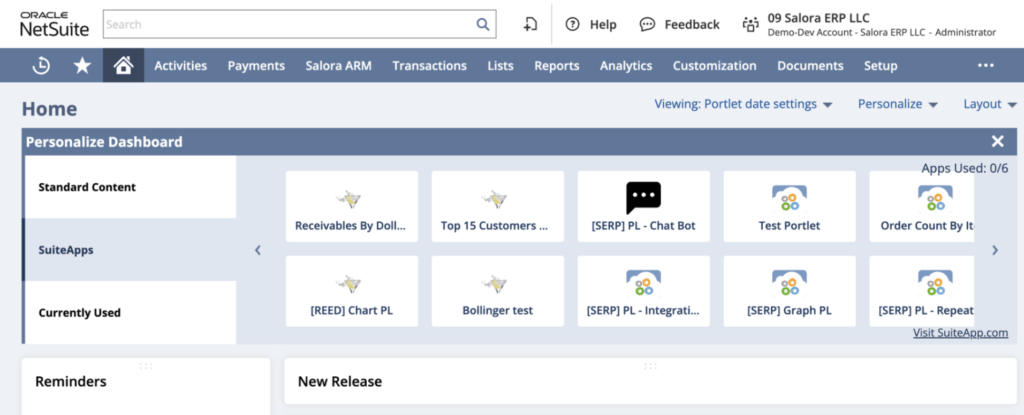Click into the Search input field
Image resolution: width=1024 pixels, height=415 pixels.
pos(285,24)
